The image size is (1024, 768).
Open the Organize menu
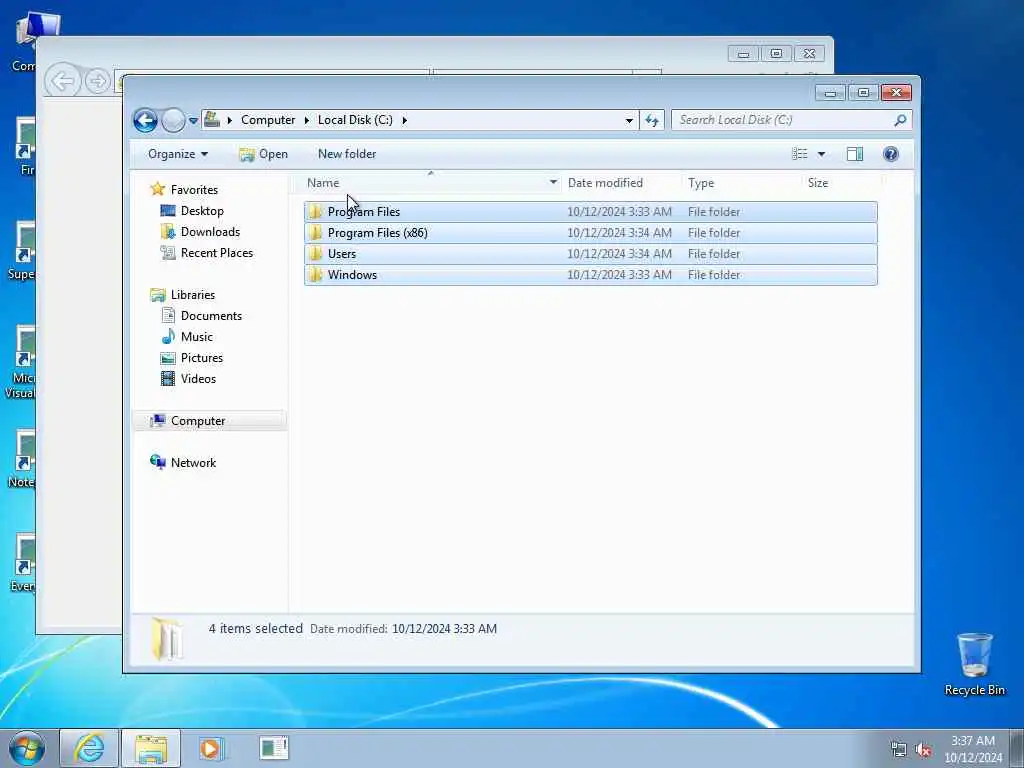coord(178,154)
